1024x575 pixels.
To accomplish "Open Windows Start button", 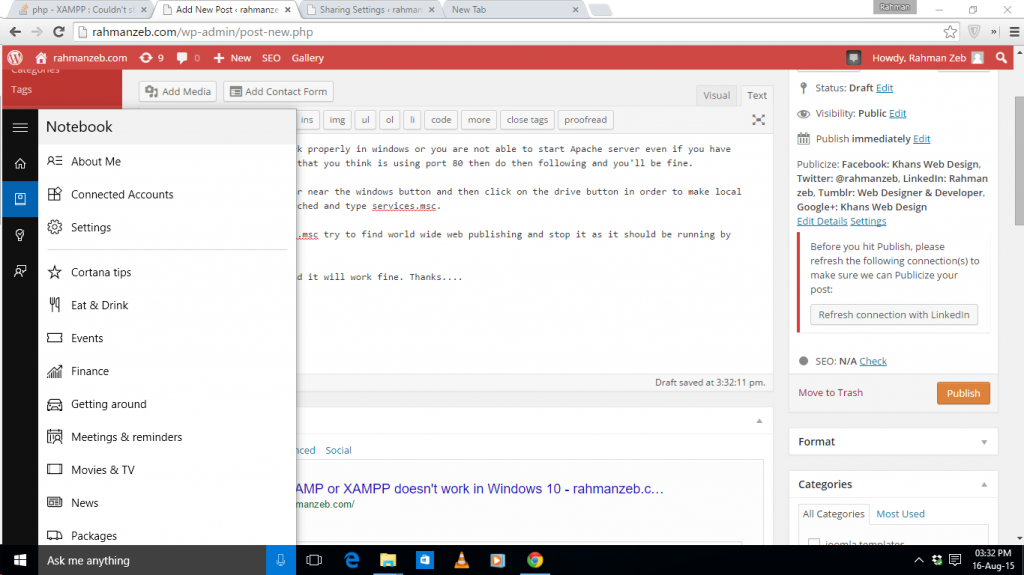I will (x=20, y=560).
